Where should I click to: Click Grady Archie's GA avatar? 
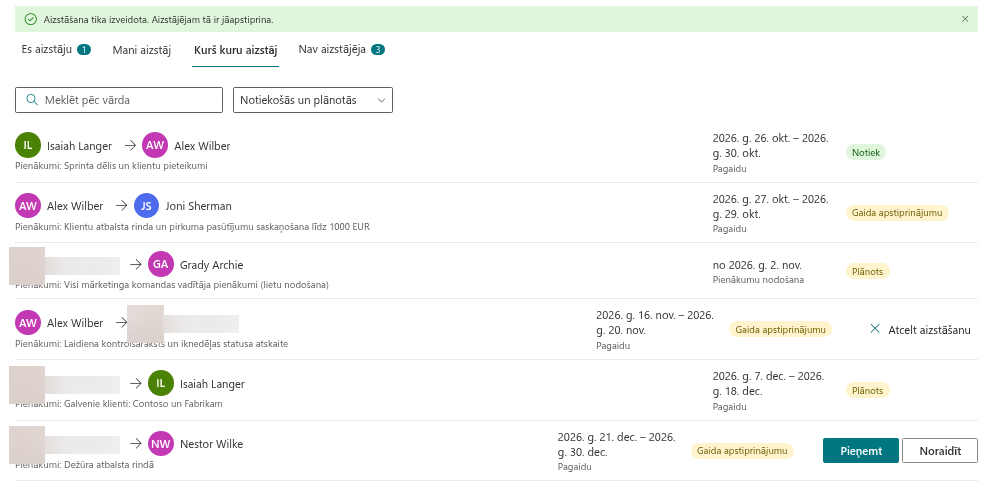pos(161,264)
